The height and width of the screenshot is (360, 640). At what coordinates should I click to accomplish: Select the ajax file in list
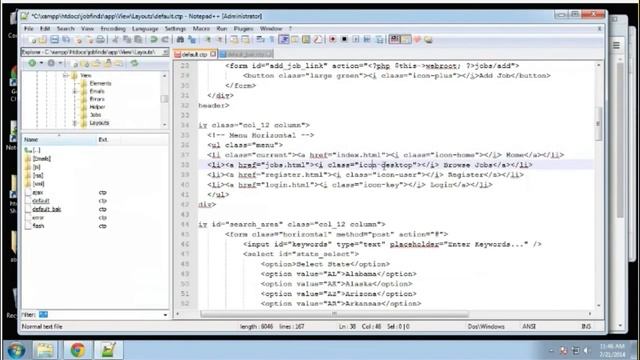38,192
